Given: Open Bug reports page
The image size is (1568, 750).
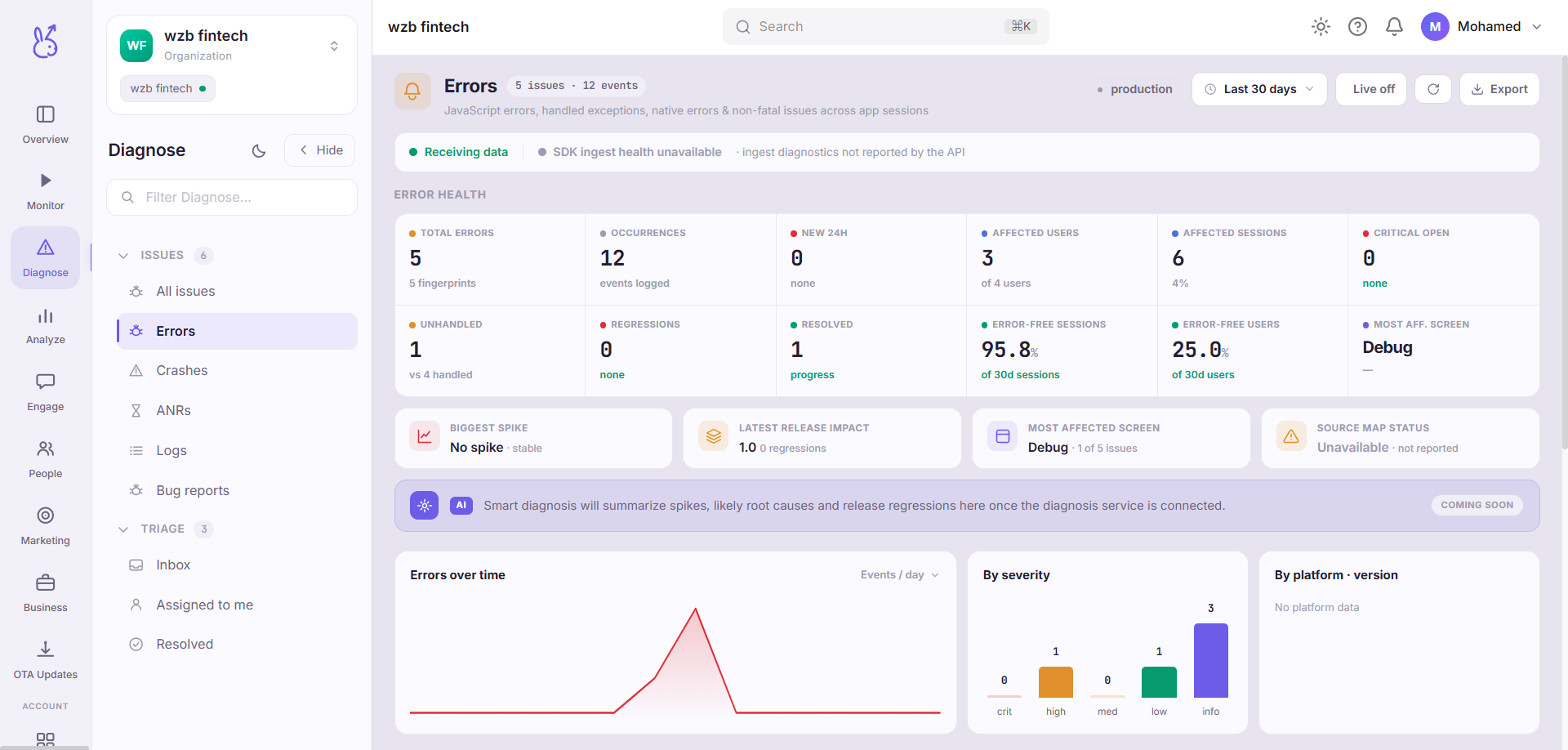Looking at the screenshot, I should [x=237, y=491].
